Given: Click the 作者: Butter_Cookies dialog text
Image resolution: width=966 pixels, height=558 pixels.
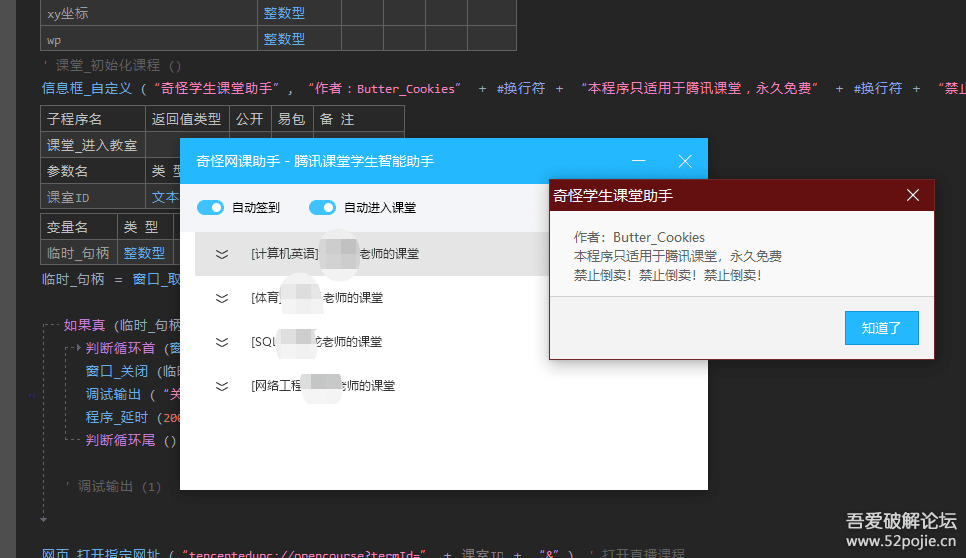Looking at the screenshot, I should coord(639,237).
